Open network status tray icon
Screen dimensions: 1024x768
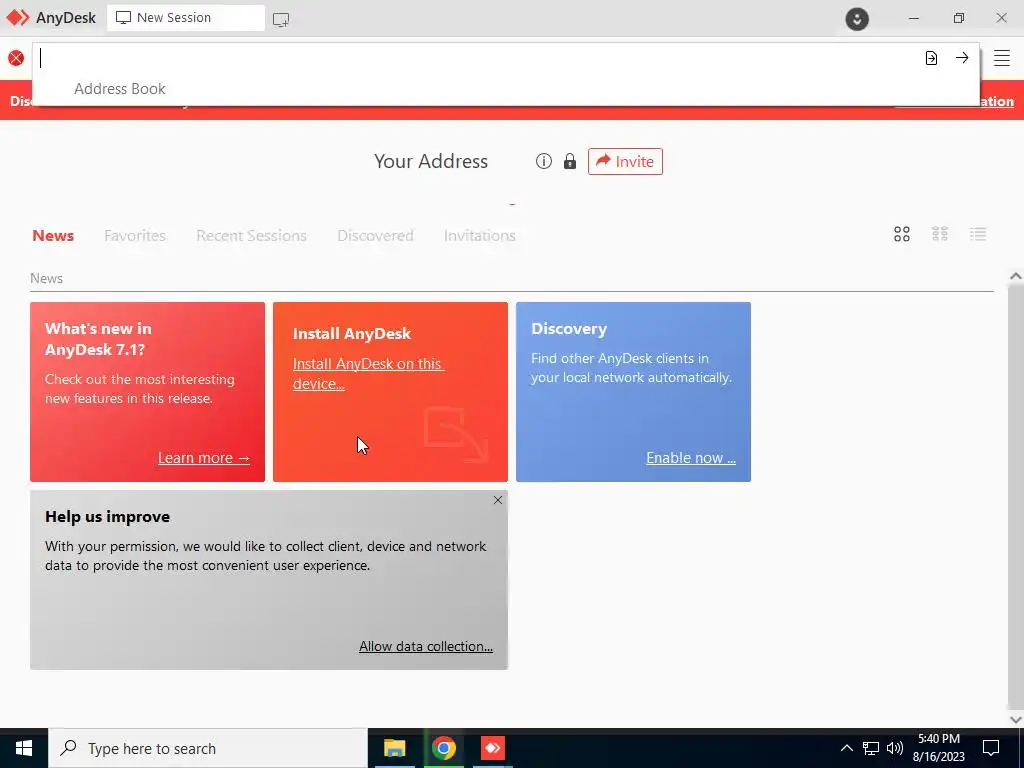coord(871,748)
